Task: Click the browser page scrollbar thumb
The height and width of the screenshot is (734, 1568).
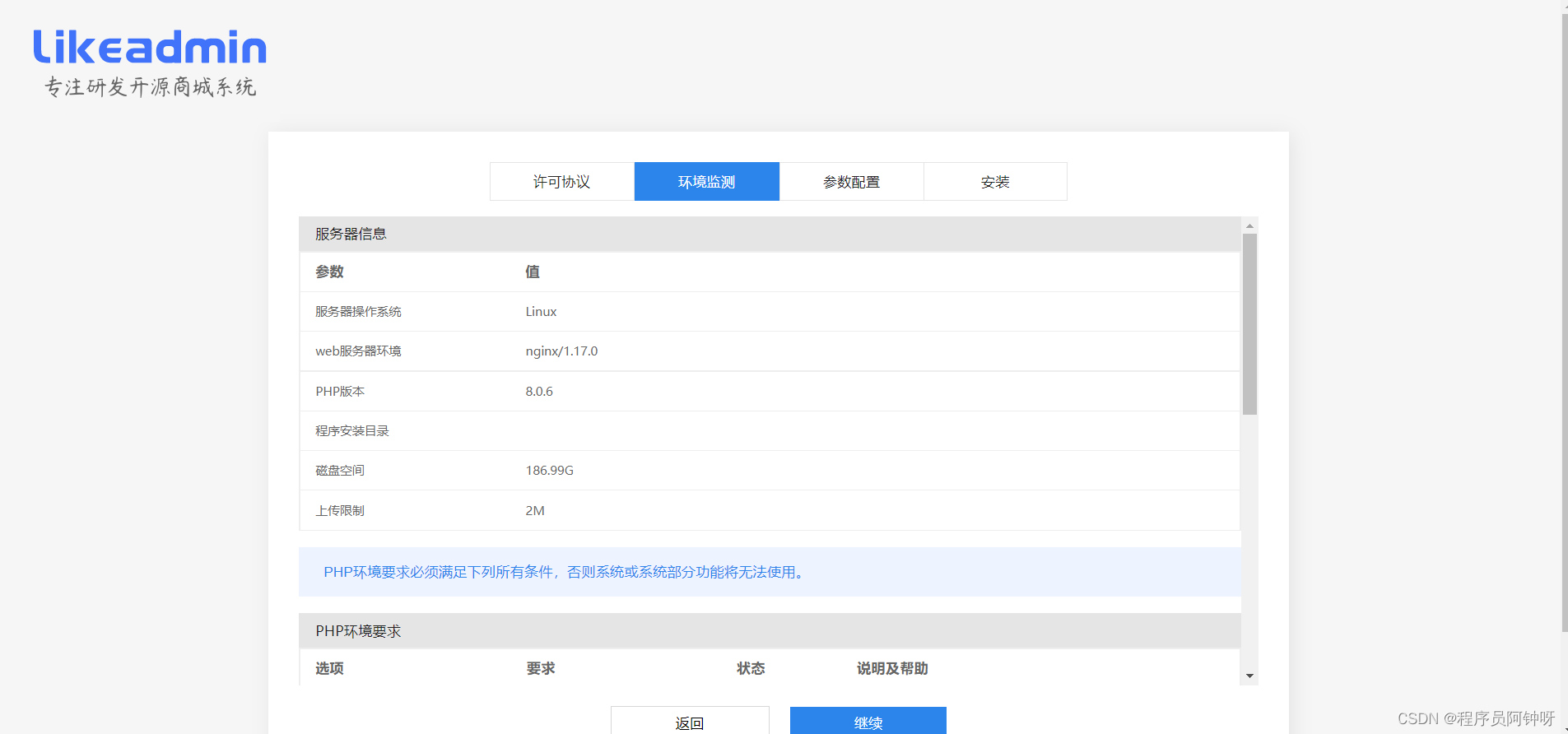Action: pyautogui.click(x=1564, y=321)
